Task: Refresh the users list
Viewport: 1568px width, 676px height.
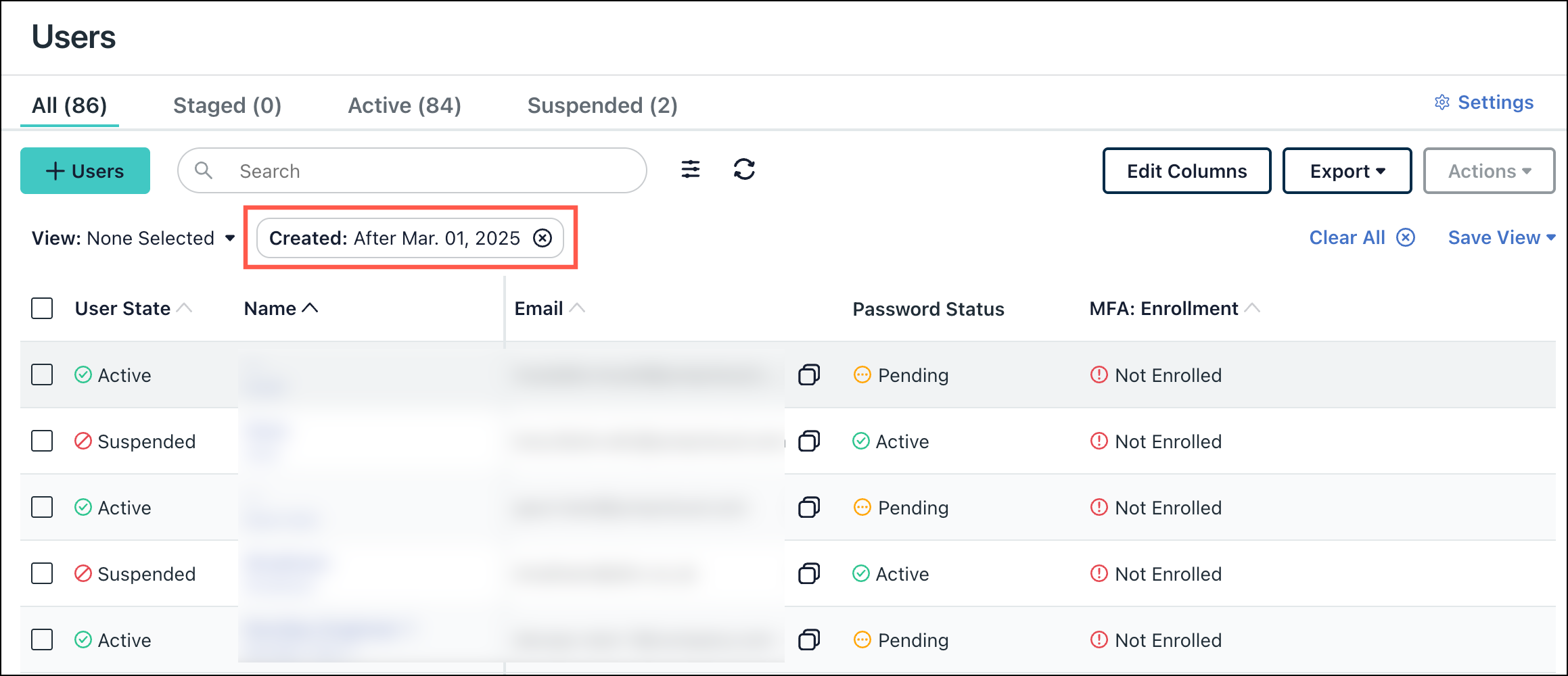Action: [x=744, y=169]
